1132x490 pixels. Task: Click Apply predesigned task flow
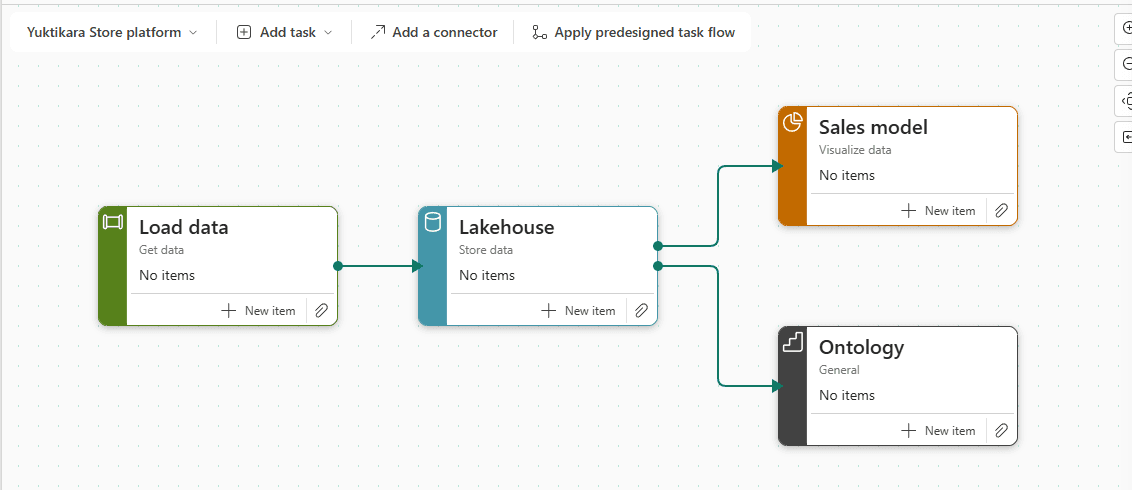[x=633, y=32]
